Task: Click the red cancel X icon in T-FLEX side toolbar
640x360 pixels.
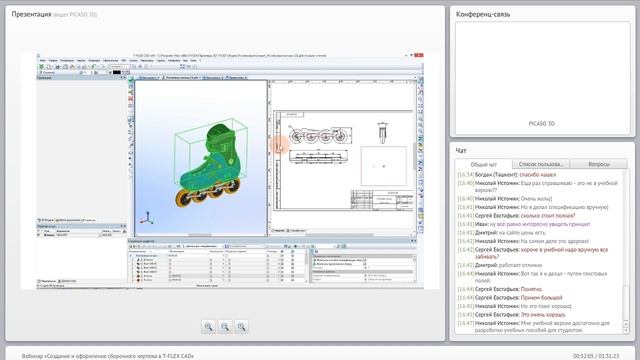Action: (131, 98)
